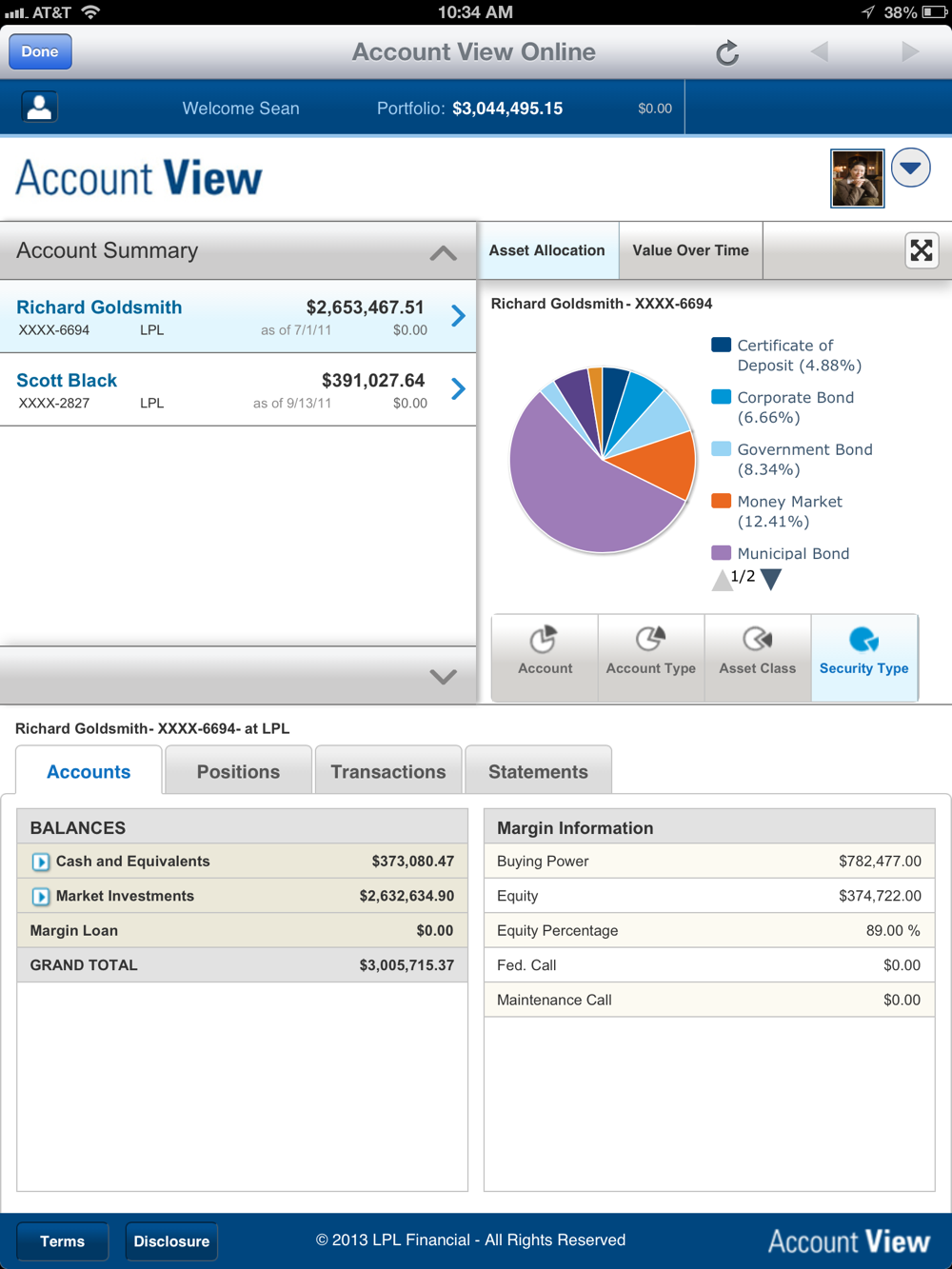952x1269 pixels.
Task: Tap the portfolio value $3,044,495.15
Action: (x=507, y=109)
